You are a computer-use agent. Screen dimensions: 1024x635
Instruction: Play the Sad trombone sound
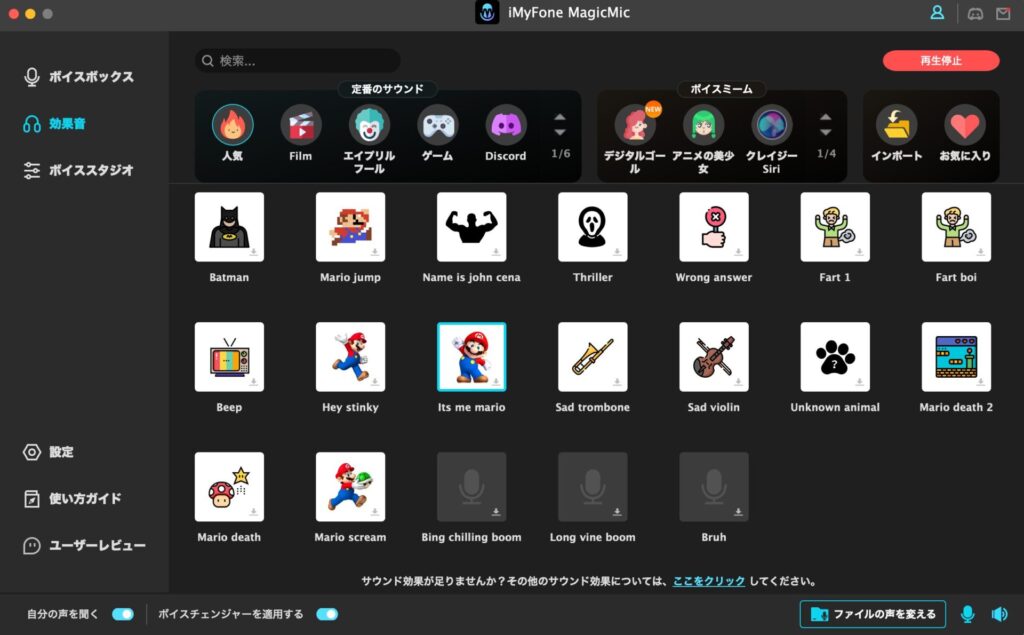click(x=592, y=357)
